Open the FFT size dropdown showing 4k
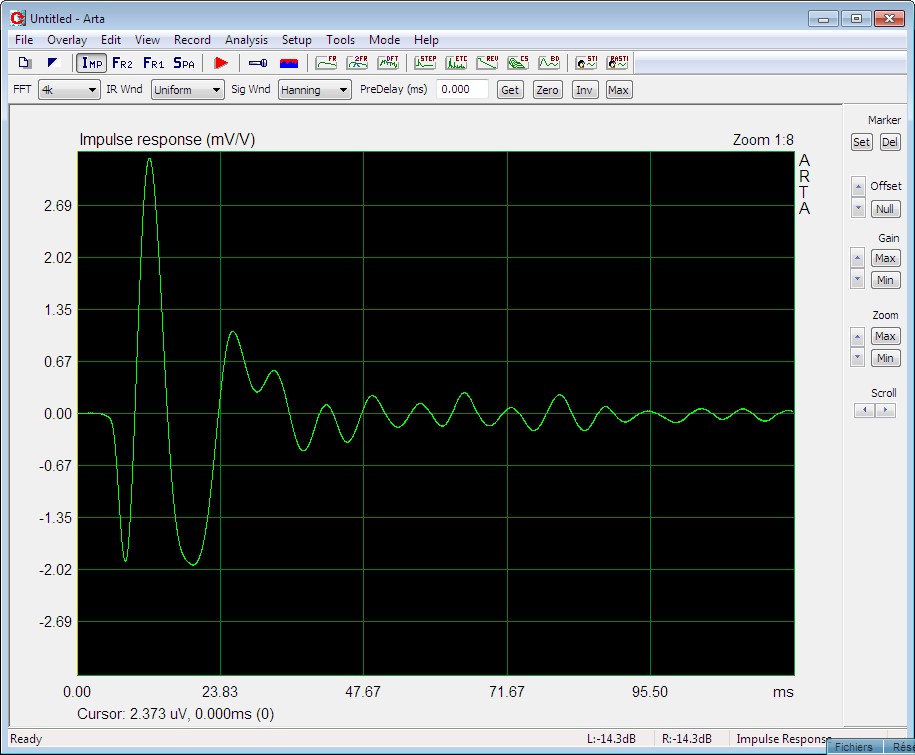Viewport: 915px width, 755px height. point(69,90)
